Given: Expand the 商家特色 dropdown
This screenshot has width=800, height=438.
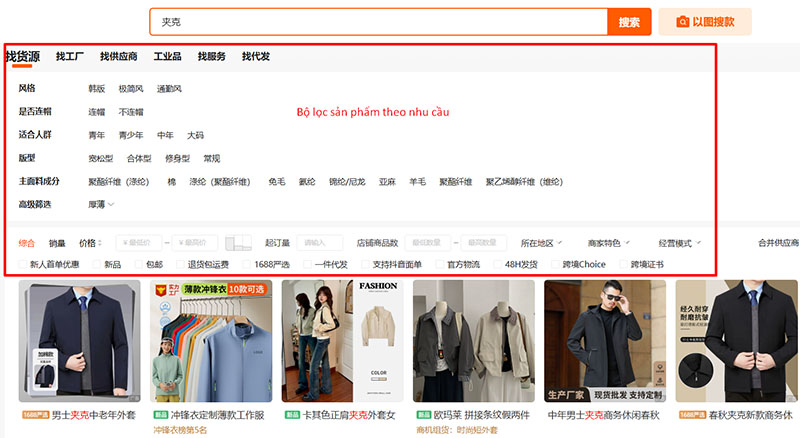Looking at the screenshot, I should coord(608,243).
